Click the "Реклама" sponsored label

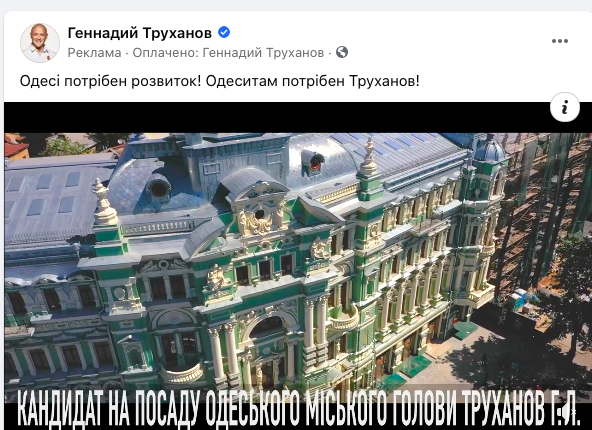(x=94, y=52)
